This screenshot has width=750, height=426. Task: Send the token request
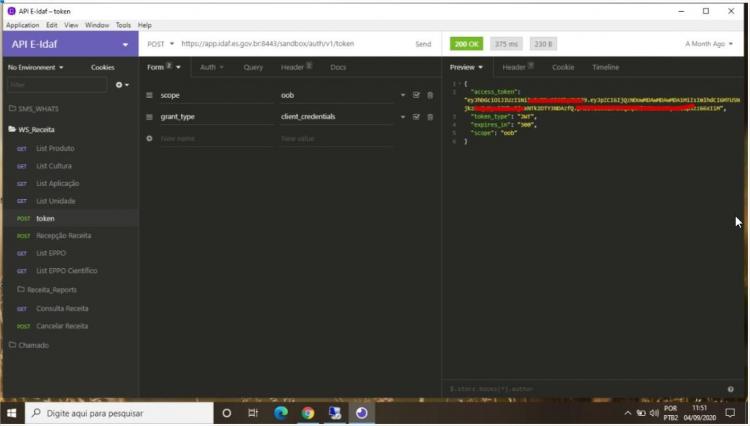pyautogui.click(x=423, y=44)
